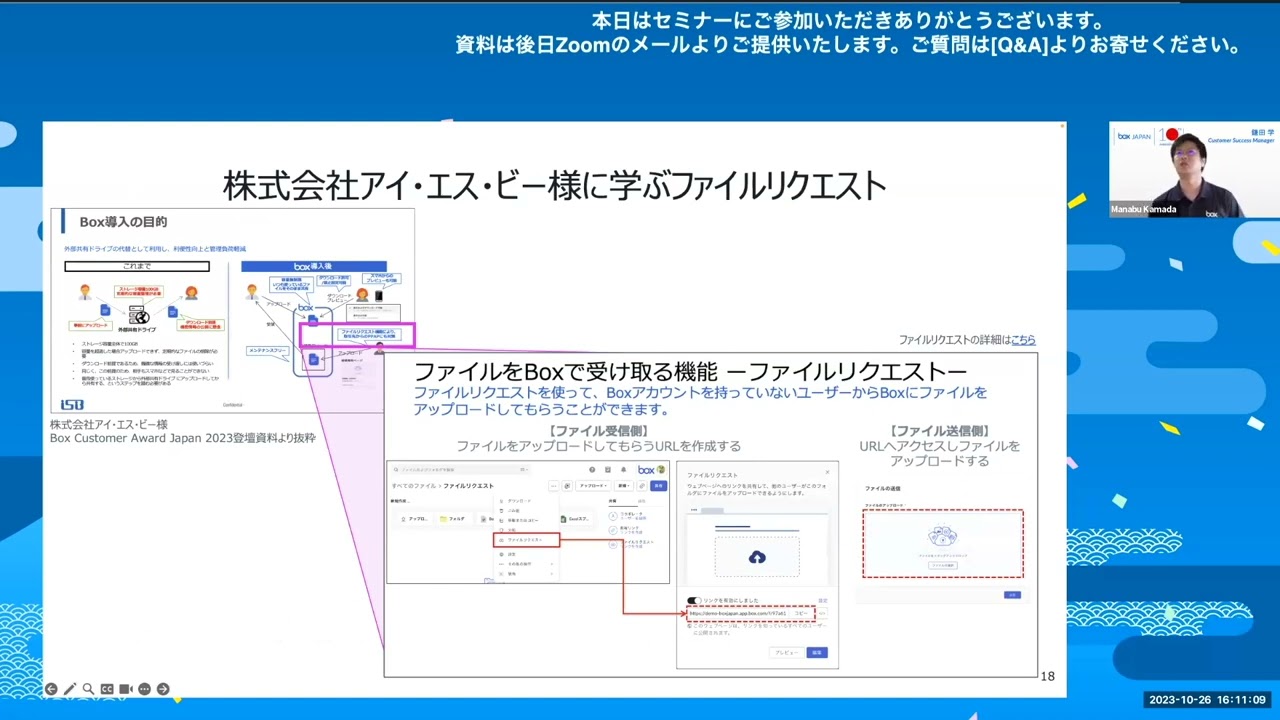The width and height of the screenshot is (1280, 720).
Task: Click the slide page number 18
Action: [x=1048, y=676]
